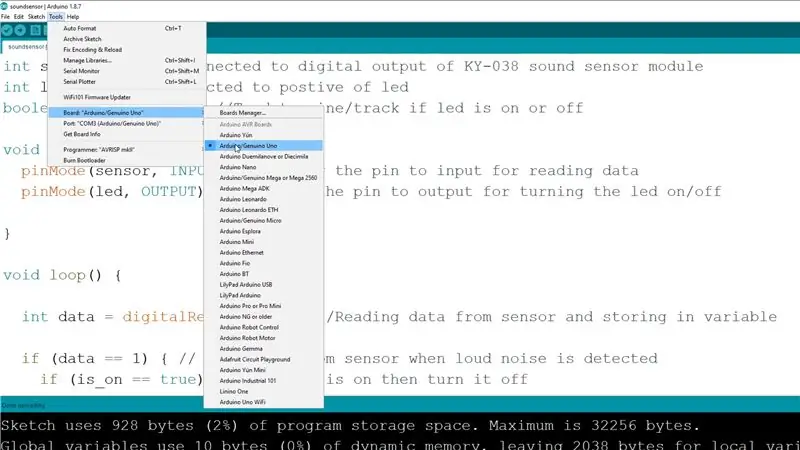The height and width of the screenshot is (450, 800).
Task: Select Arduino Uno WiFi board
Action: click(263, 403)
